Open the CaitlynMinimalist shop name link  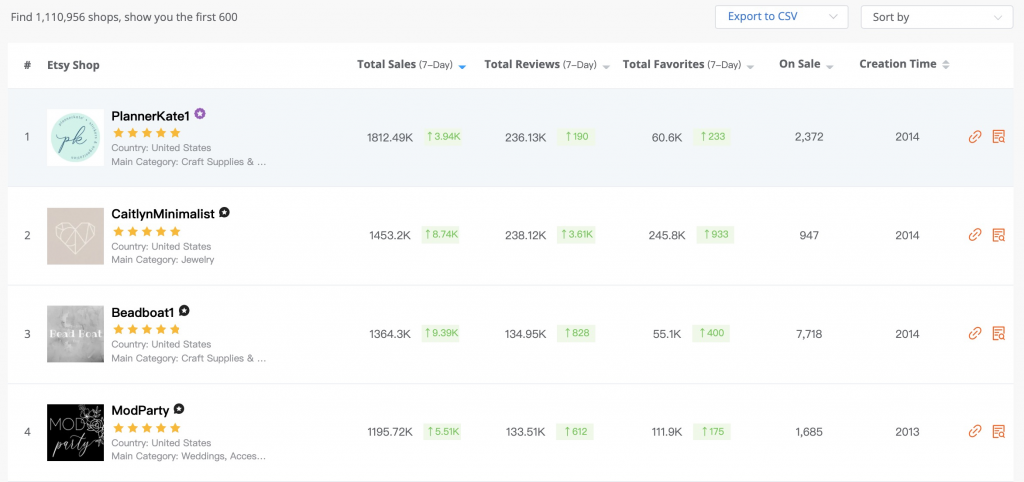point(164,214)
